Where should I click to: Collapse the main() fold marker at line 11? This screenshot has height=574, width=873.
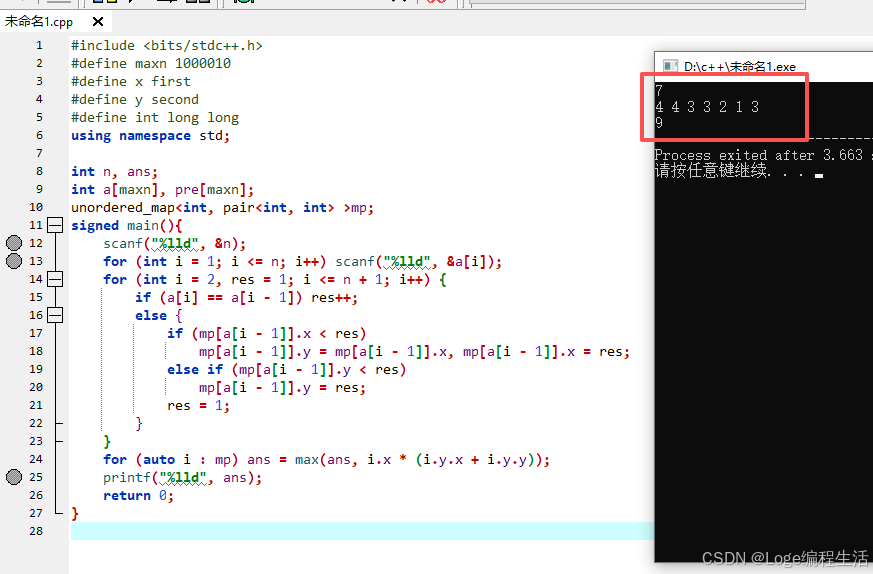(x=55, y=225)
